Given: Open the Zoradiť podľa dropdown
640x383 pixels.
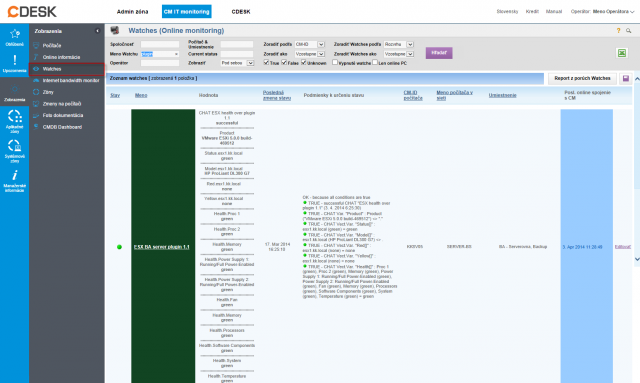Looking at the screenshot, I should pyautogui.click(x=310, y=44).
